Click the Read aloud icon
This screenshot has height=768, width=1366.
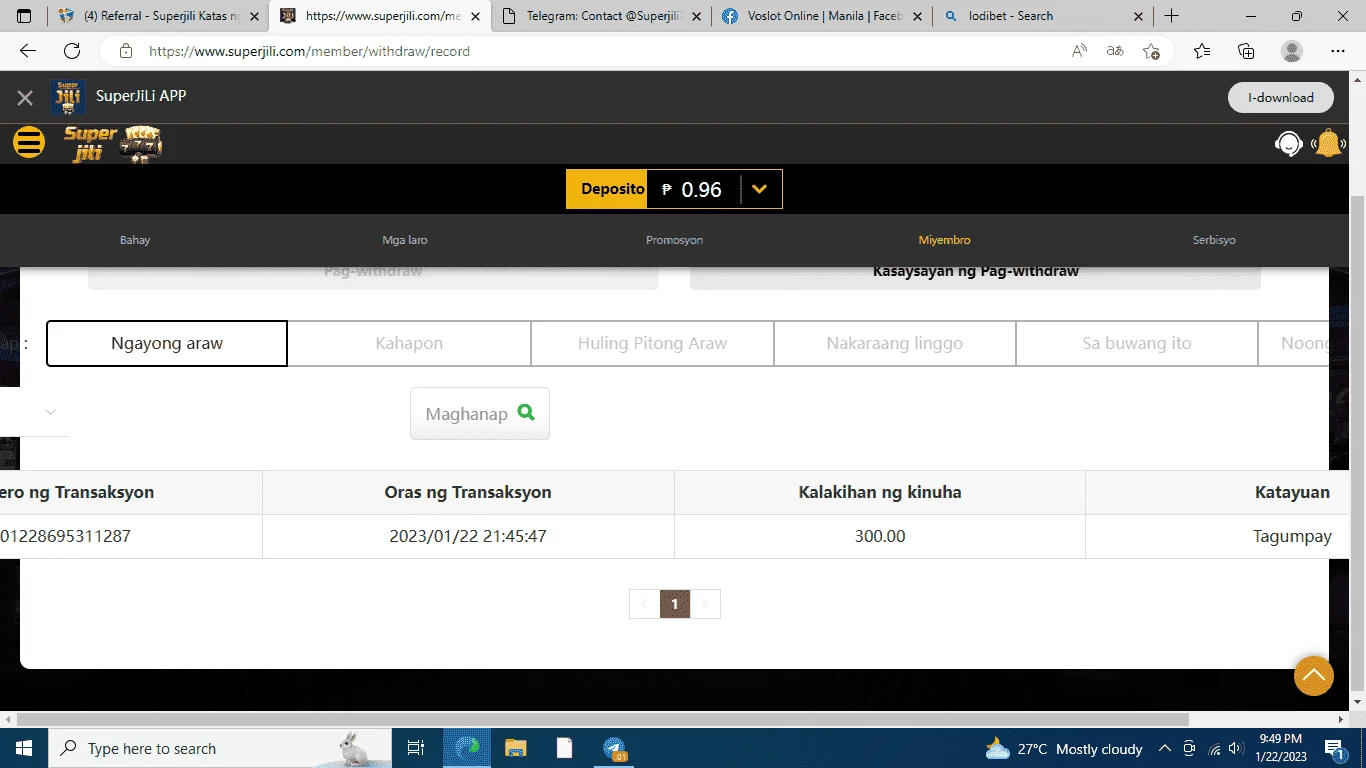coord(1079,51)
